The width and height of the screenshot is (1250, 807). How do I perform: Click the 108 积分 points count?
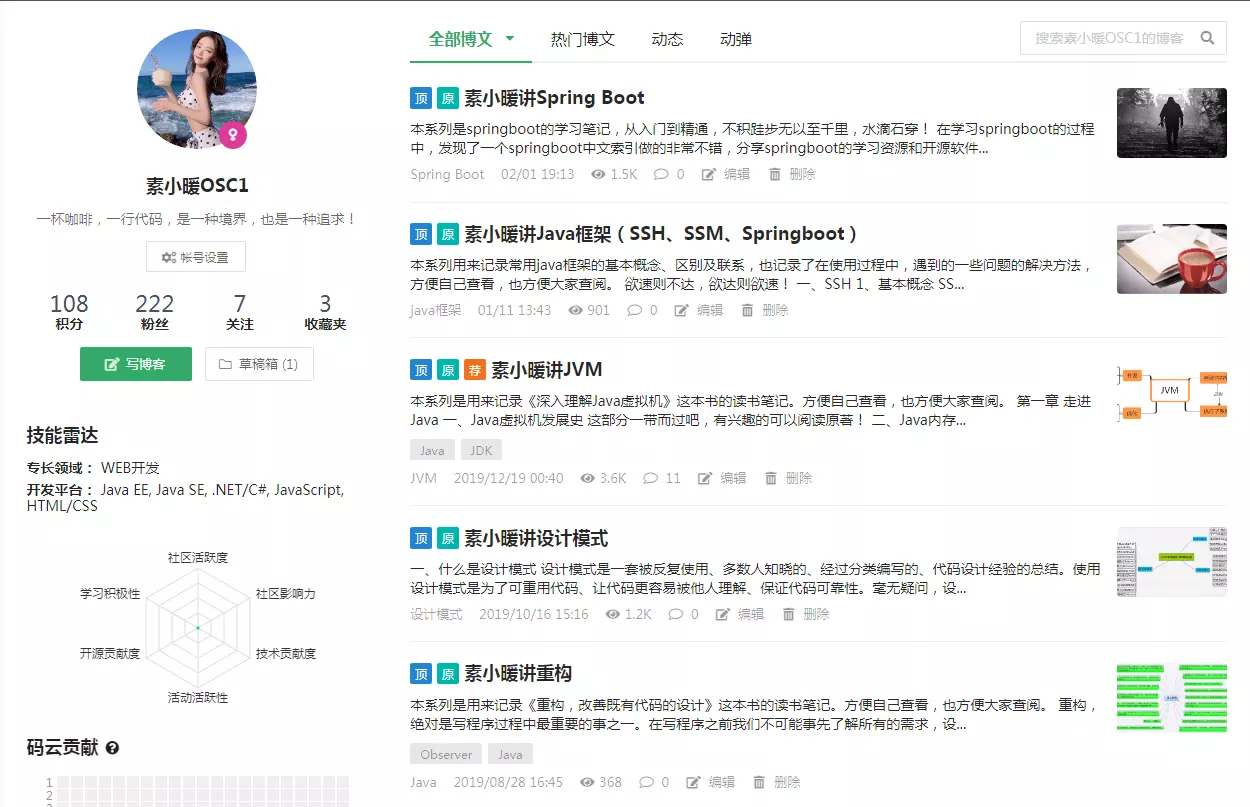pos(69,312)
